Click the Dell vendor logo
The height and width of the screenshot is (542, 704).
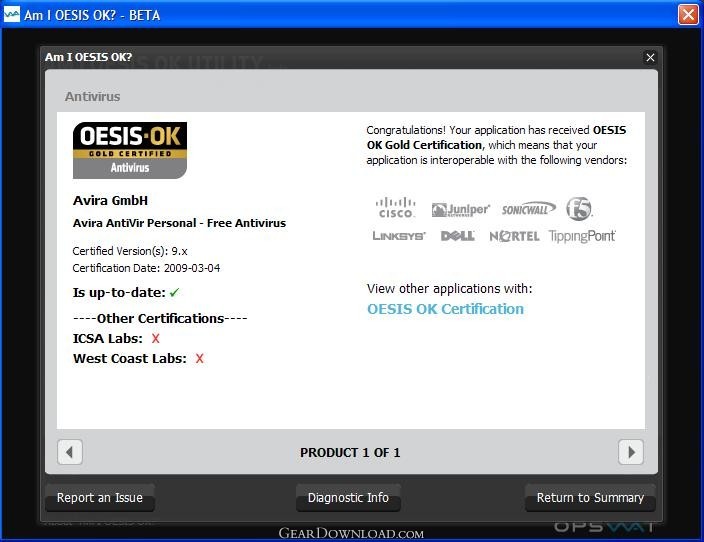[x=458, y=236]
